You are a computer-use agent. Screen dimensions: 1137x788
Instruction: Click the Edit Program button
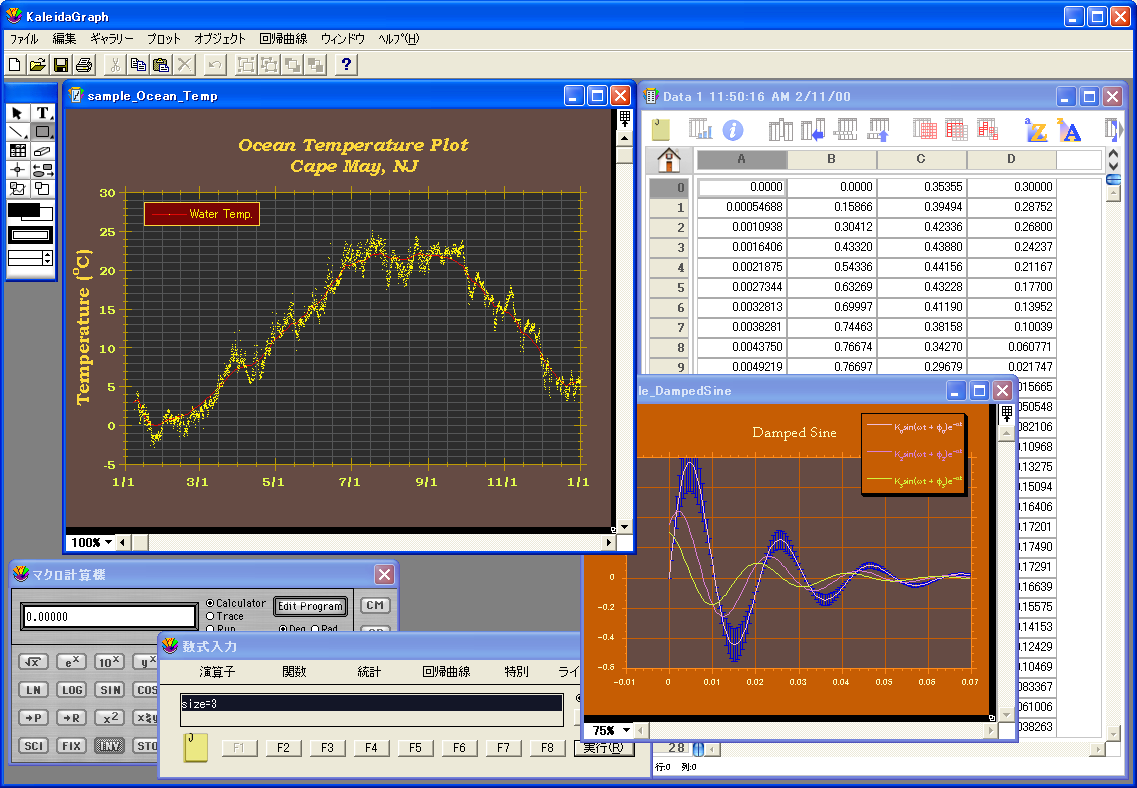(310, 606)
